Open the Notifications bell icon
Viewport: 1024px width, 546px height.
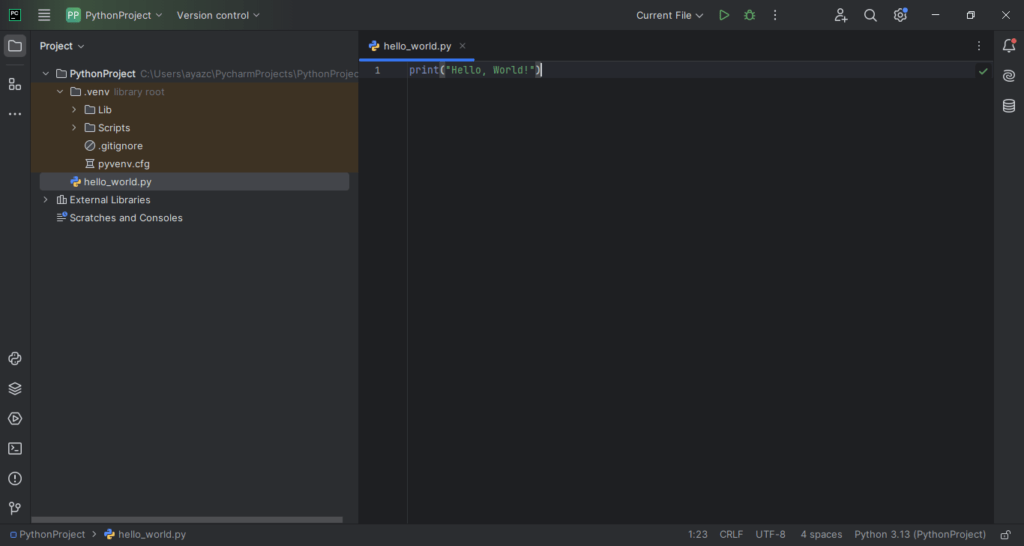click(x=1009, y=46)
